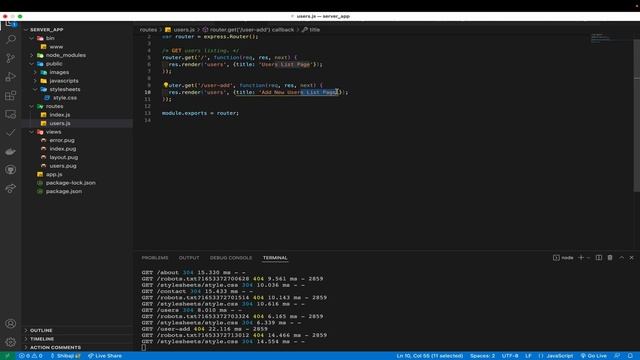
Task: Open the Live Share activity bar icon
Action: click(x=11, y=188)
